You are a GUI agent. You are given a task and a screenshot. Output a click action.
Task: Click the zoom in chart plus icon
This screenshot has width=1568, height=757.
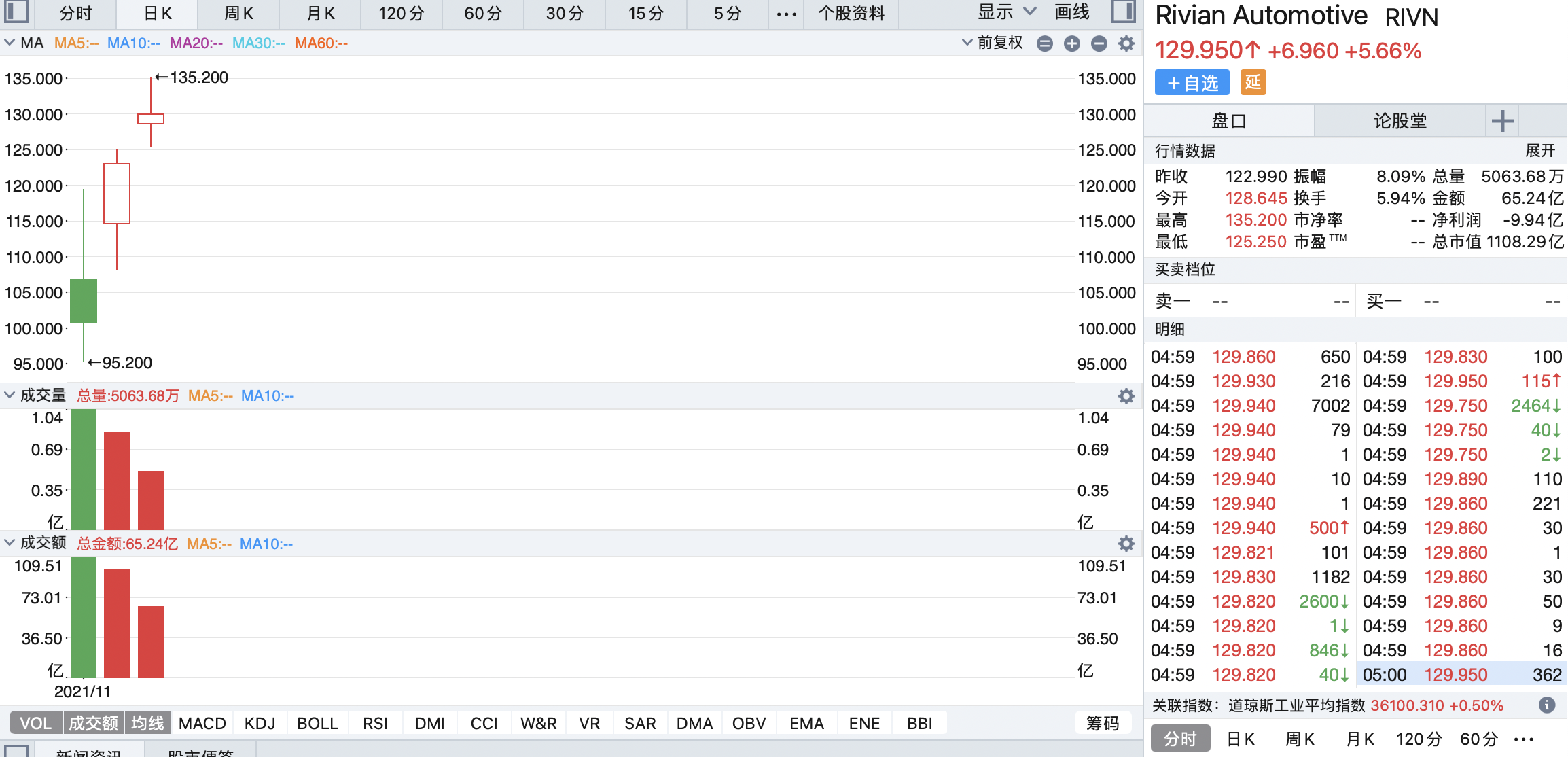[1072, 43]
